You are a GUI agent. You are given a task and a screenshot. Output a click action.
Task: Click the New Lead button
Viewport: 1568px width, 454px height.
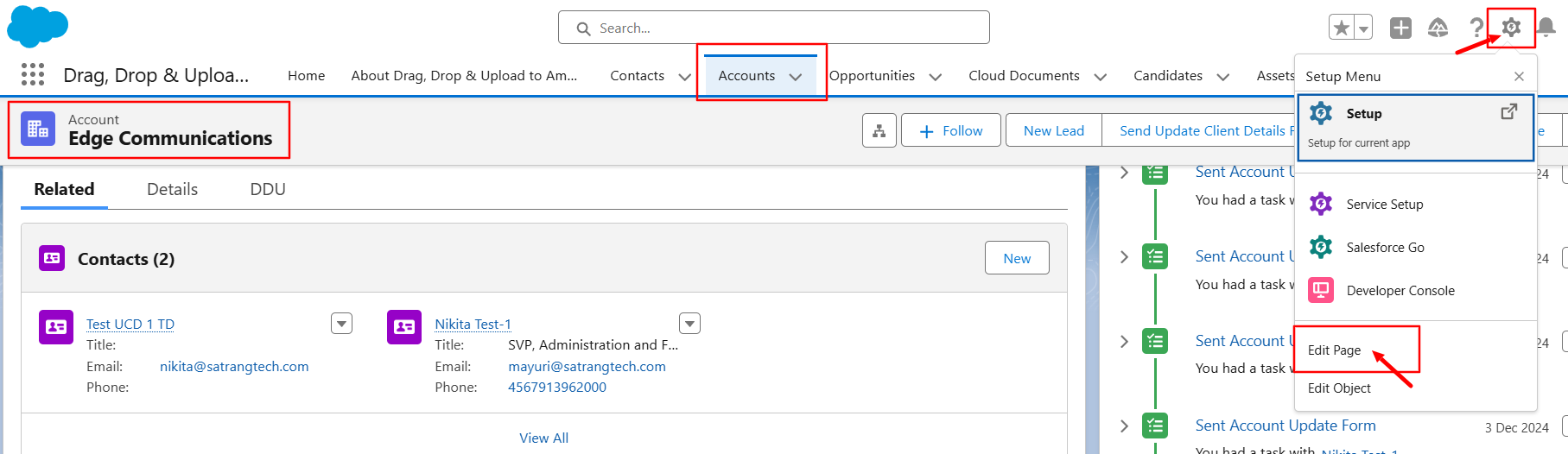pos(1054,130)
